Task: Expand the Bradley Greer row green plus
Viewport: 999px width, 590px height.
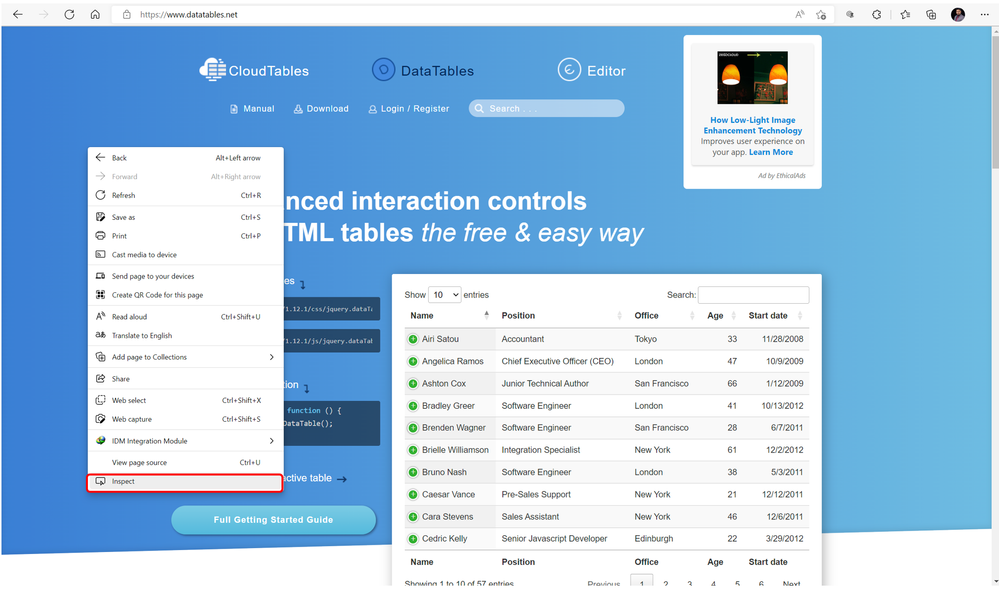Action: click(413, 406)
